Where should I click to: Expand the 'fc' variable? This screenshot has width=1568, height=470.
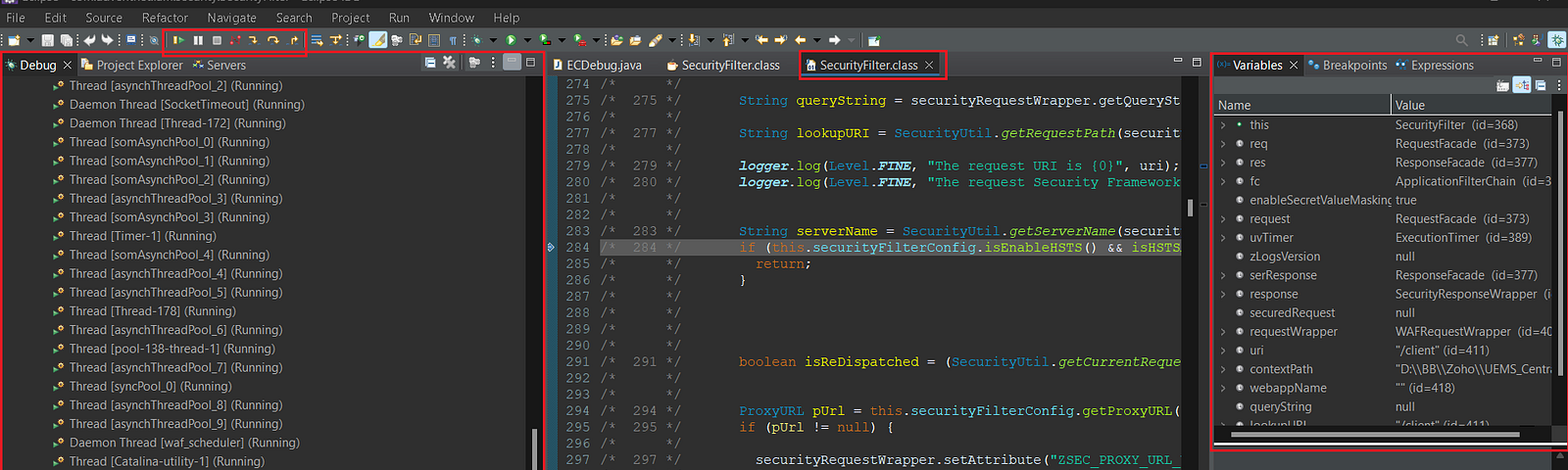[x=1222, y=181]
